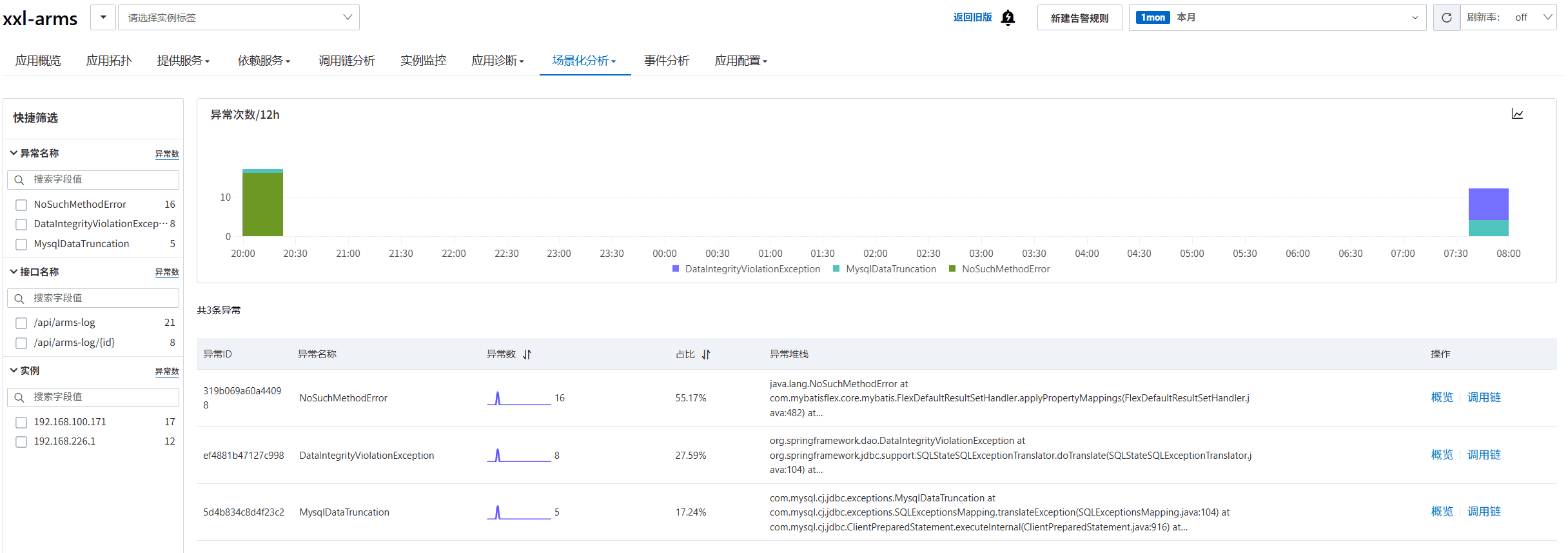Image resolution: width=1568 pixels, height=553 pixels.
Task: Open 调用链 for DataIntegrityViolationException row
Action: click(x=1484, y=455)
